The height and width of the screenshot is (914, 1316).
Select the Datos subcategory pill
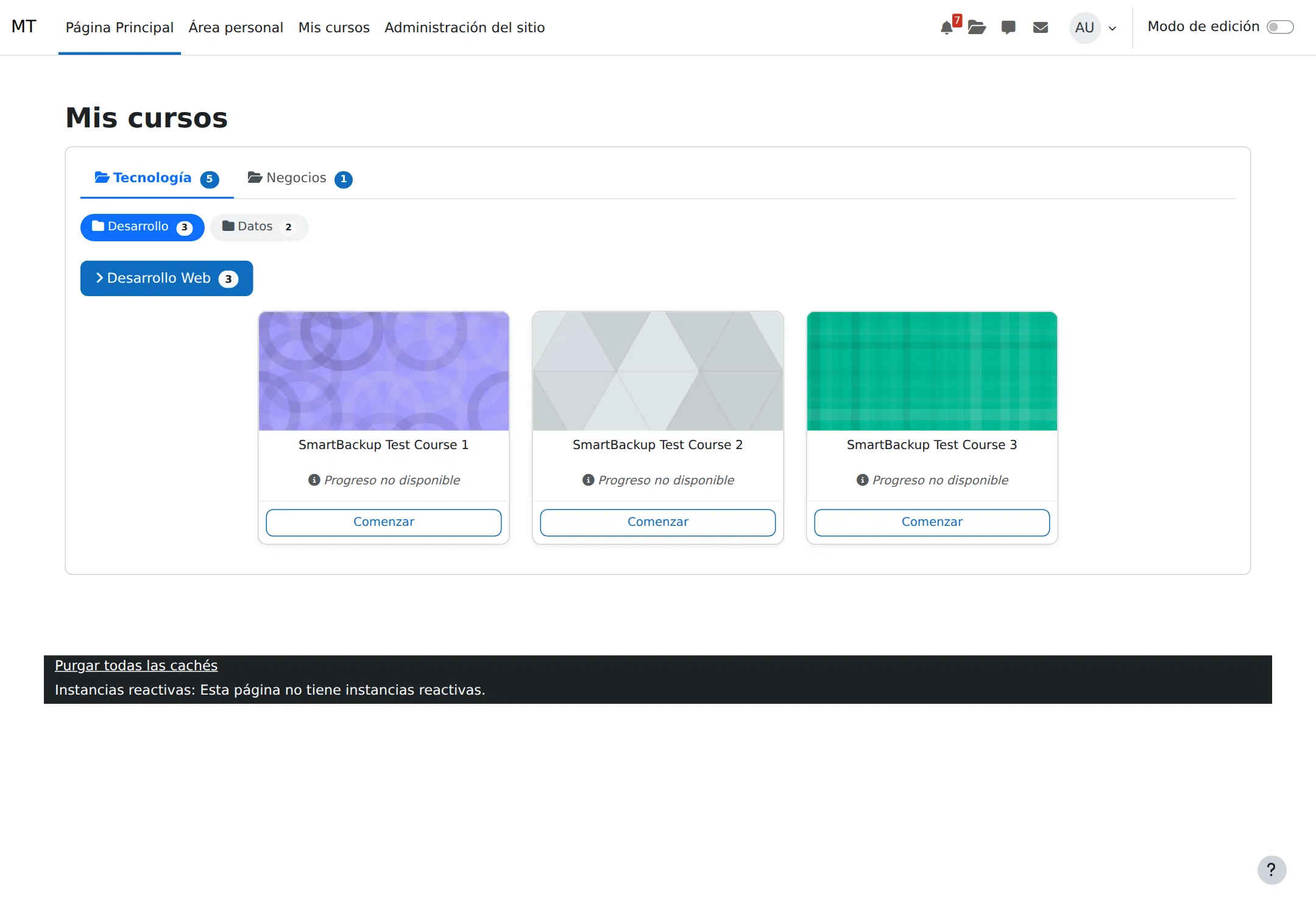click(x=259, y=227)
